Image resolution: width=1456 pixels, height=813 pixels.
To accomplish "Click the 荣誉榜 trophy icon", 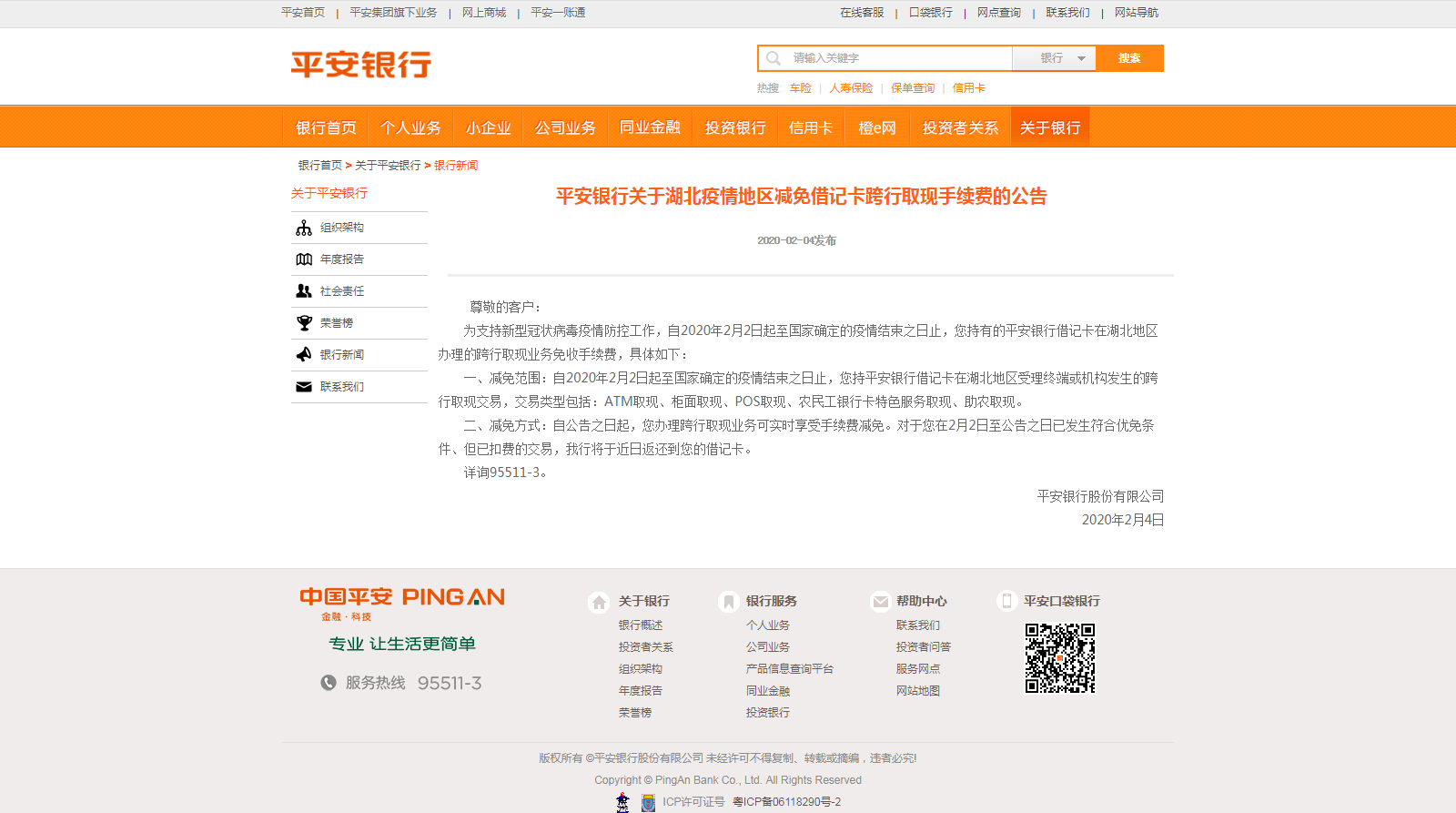I will 304,323.
